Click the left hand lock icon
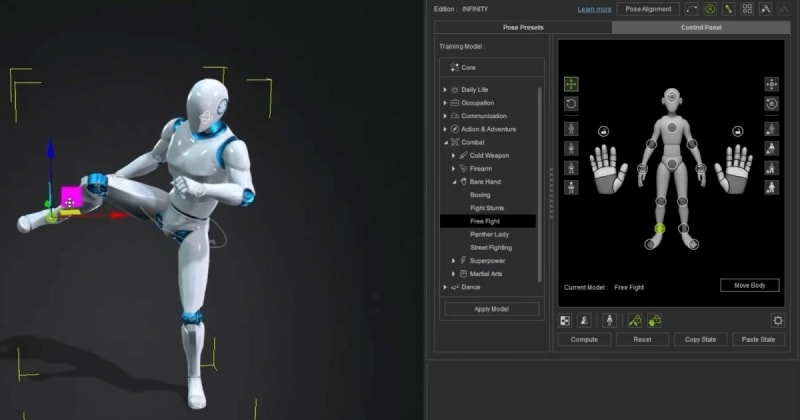The height and width of the screenshot is (420, 800). pyautogui.click(x=604, y=131)
